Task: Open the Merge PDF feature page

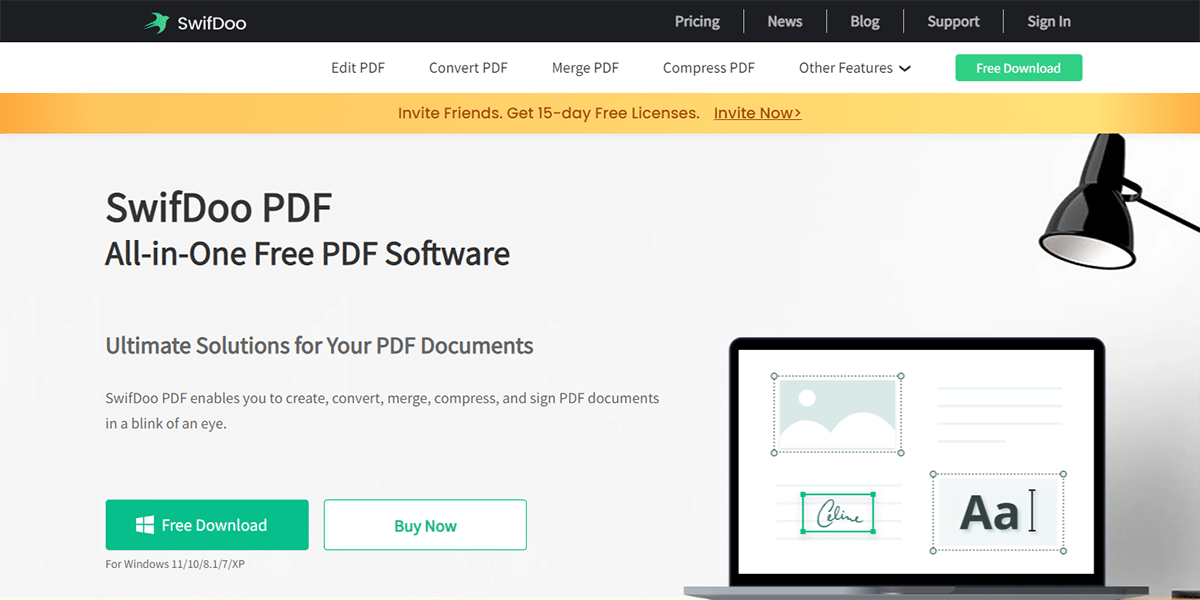Action: pos(585,68)
